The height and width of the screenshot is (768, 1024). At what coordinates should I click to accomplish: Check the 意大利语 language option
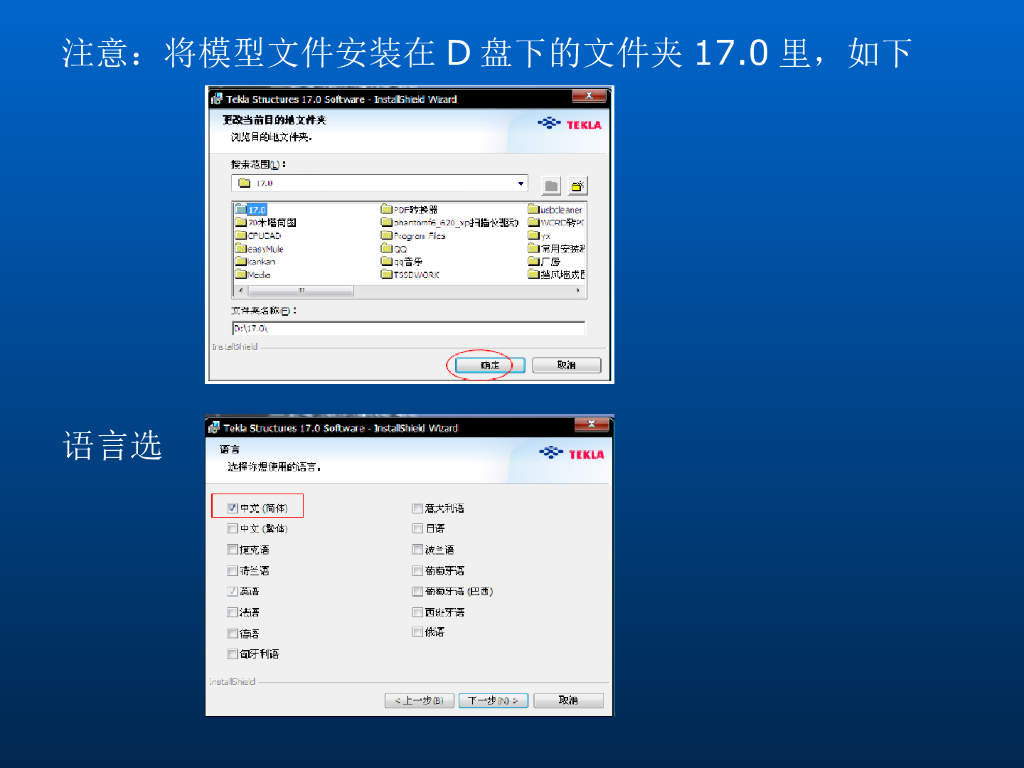tap(417, 508)
